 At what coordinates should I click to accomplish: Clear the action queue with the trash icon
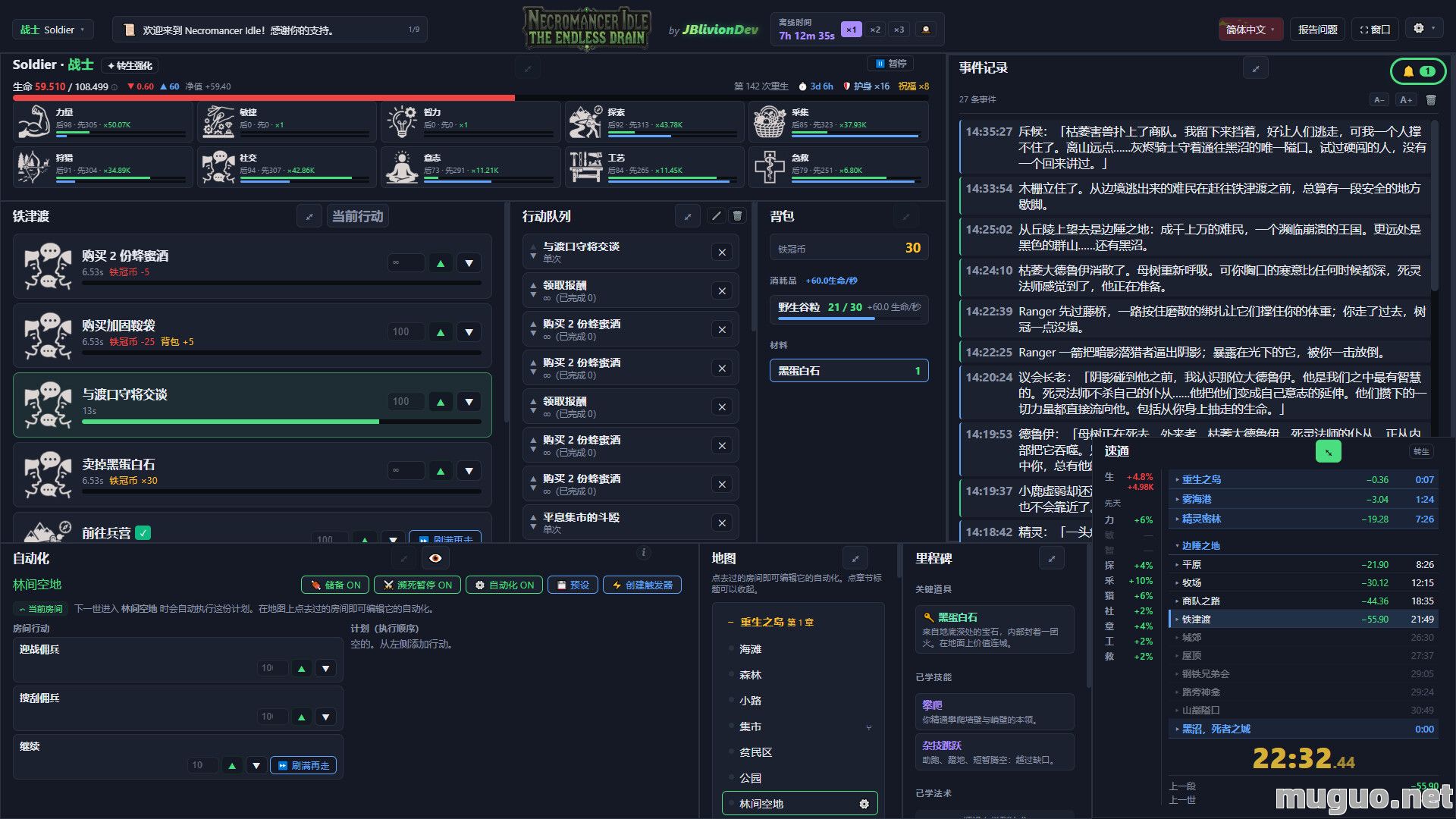pos(737,216)
